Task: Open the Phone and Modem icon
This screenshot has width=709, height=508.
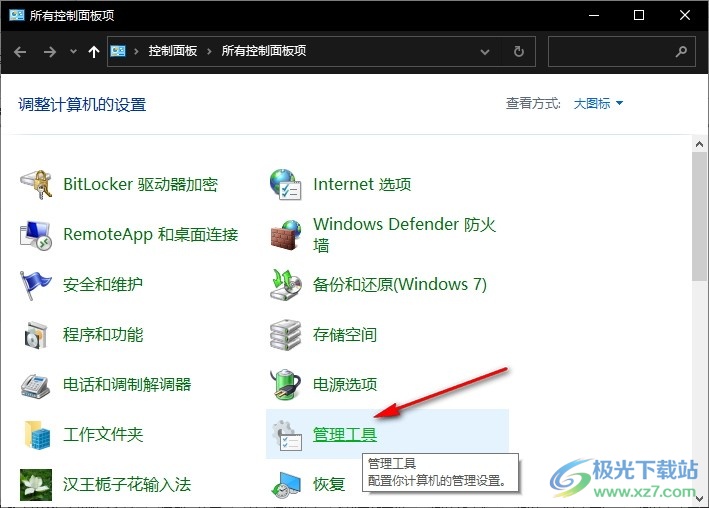Action: [x=35, y=385]
